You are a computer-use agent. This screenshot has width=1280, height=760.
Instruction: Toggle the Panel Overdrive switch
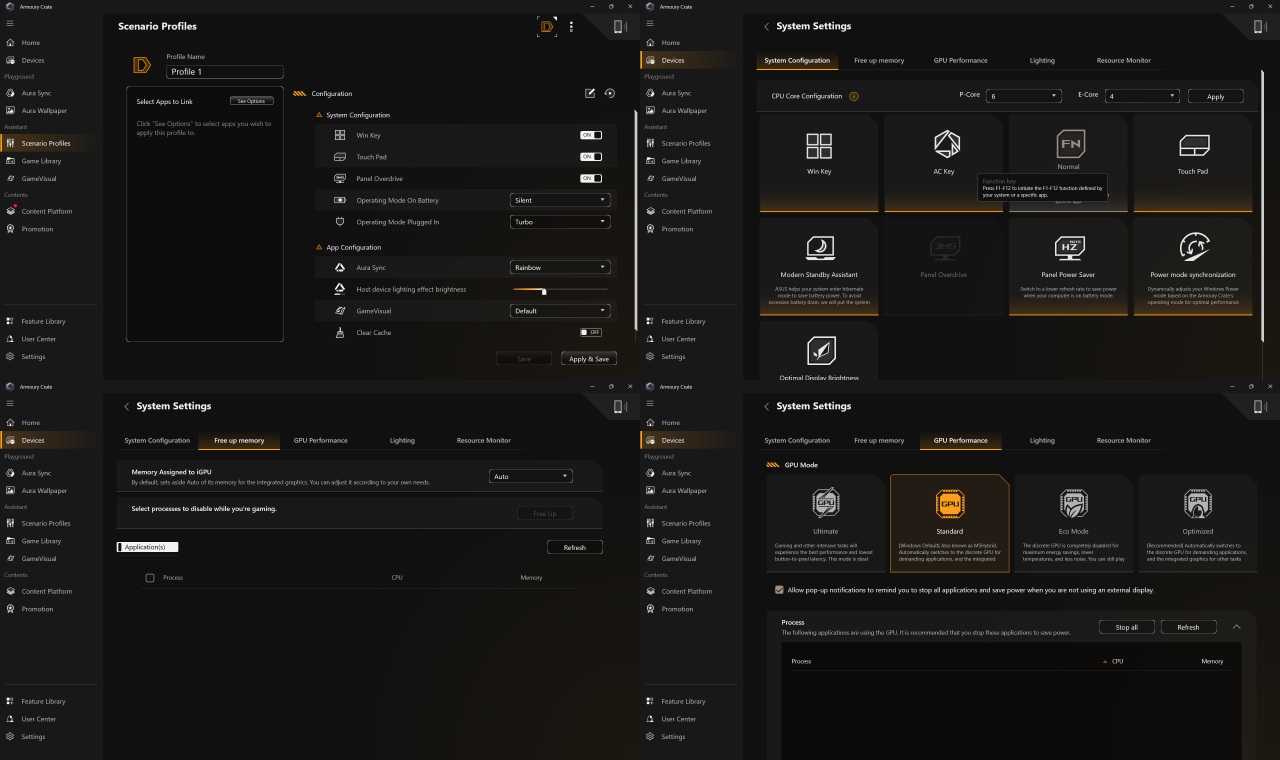pyautogui.click(x=591, y=178)
